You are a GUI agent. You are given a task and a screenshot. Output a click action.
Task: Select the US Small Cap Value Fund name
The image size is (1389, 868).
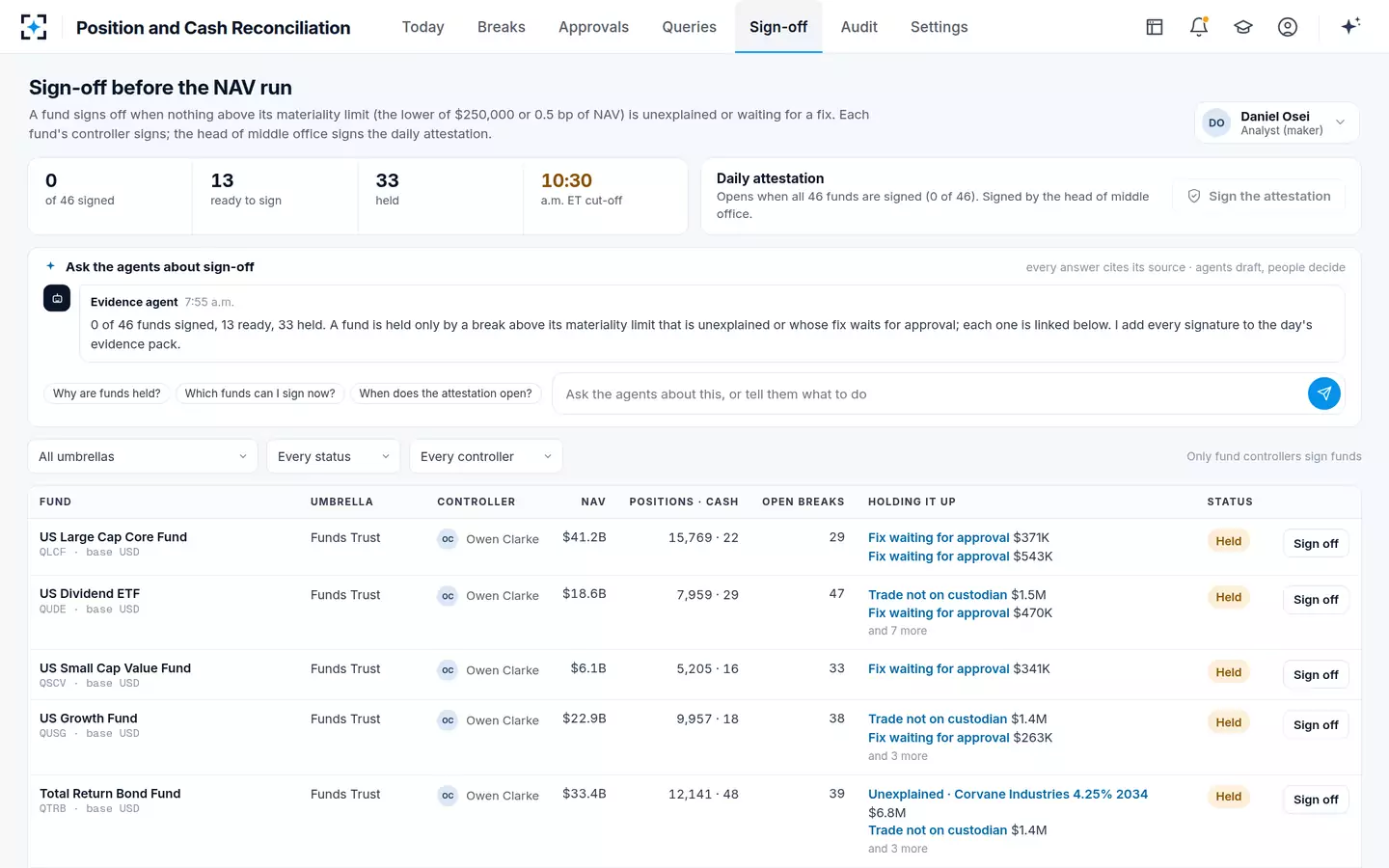[x=115, y=667]
